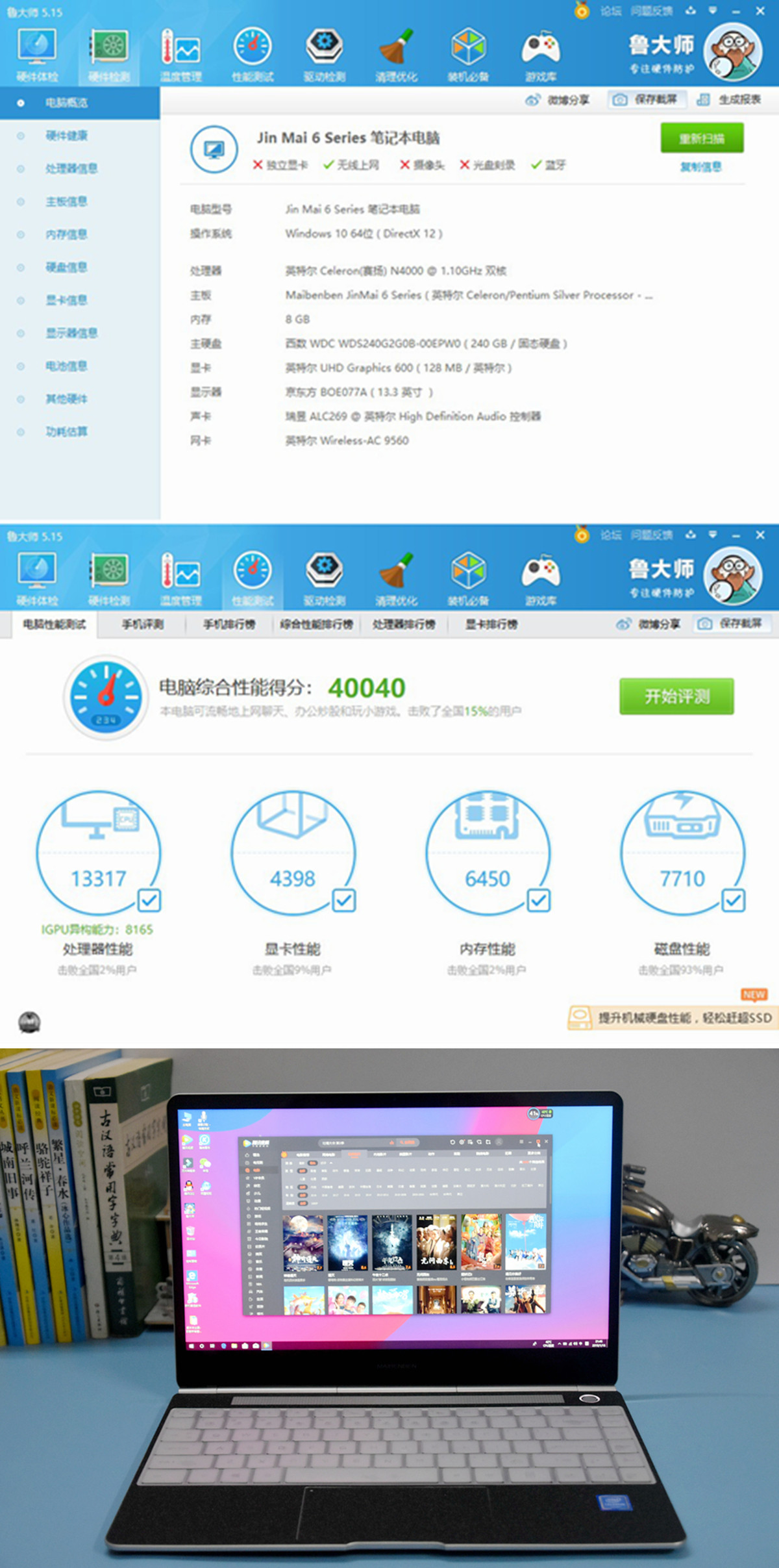Select 内存信息 in the sidebar

pyautogui.click(x=80, y=234)
